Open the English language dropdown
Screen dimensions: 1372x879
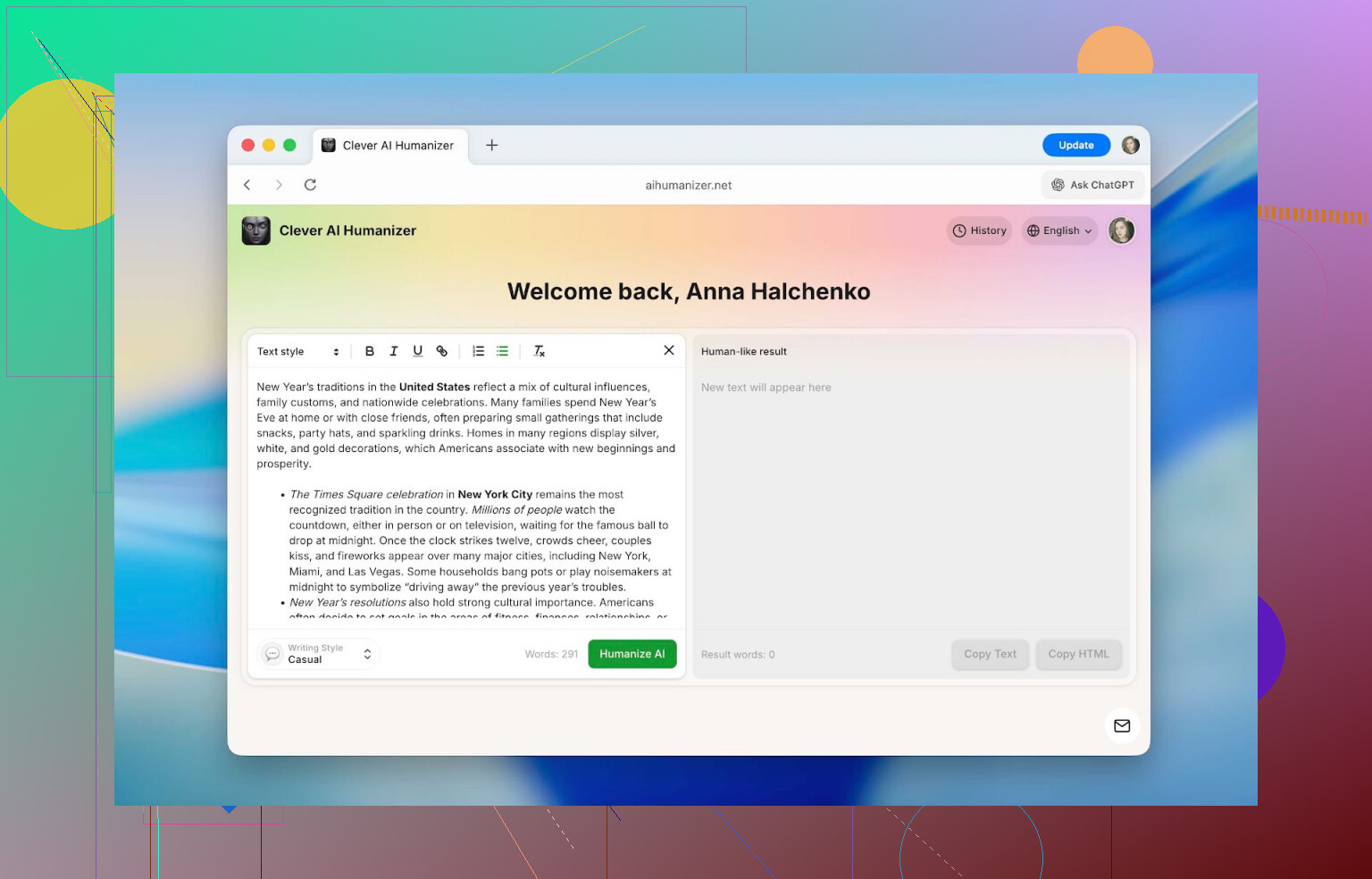click(1059, 230)
